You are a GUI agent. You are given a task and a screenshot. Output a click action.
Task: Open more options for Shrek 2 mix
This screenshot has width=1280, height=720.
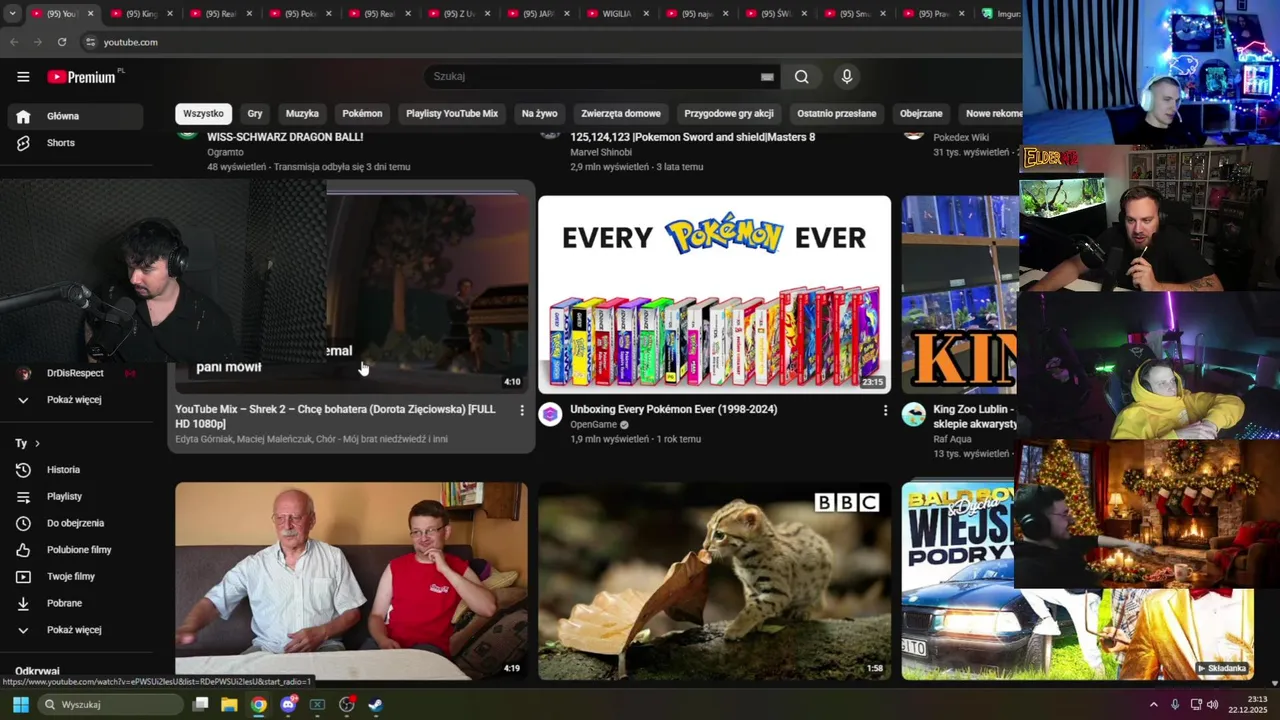click(x=521, y=410)
